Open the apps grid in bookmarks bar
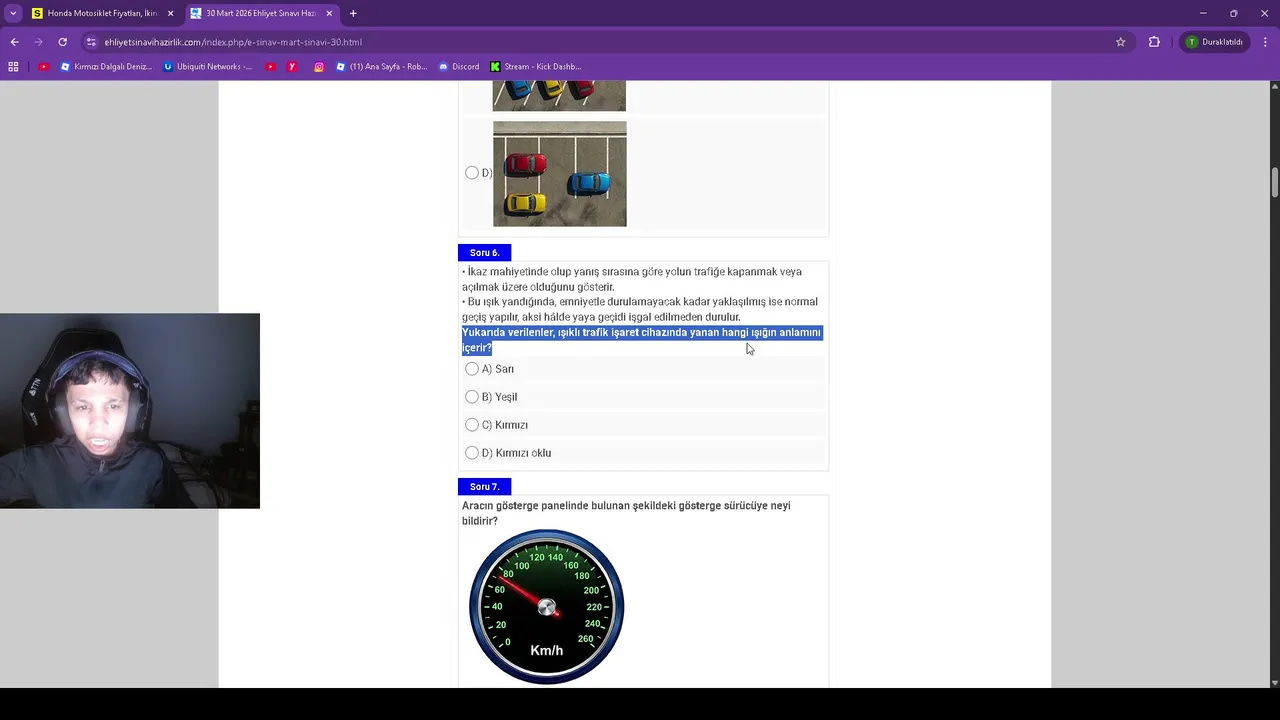The width and height of the screenshot is (1280, 720). coord(13,67)
